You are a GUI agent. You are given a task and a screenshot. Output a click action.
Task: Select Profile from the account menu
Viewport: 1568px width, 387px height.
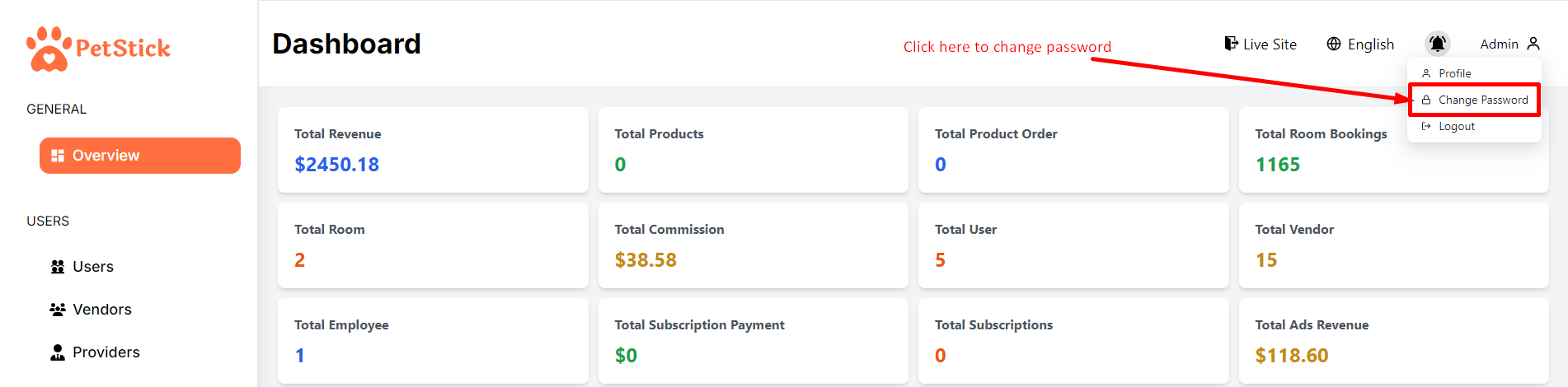pyautogui.click(x=1454, y=73)
